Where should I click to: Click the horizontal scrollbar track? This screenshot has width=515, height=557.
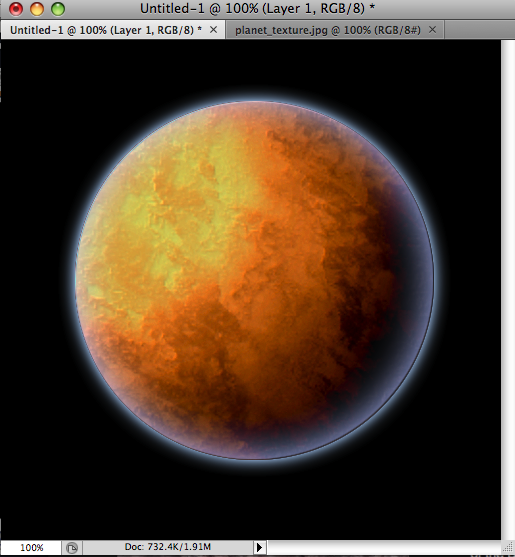click(x=384, y=547)
